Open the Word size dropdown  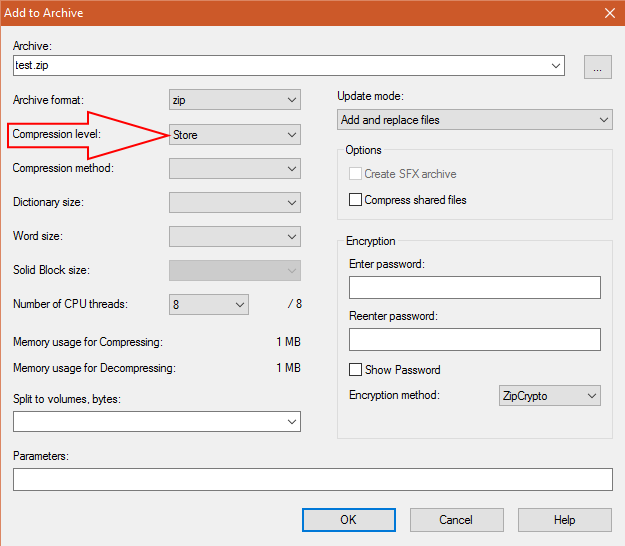(x=235, y=236)
